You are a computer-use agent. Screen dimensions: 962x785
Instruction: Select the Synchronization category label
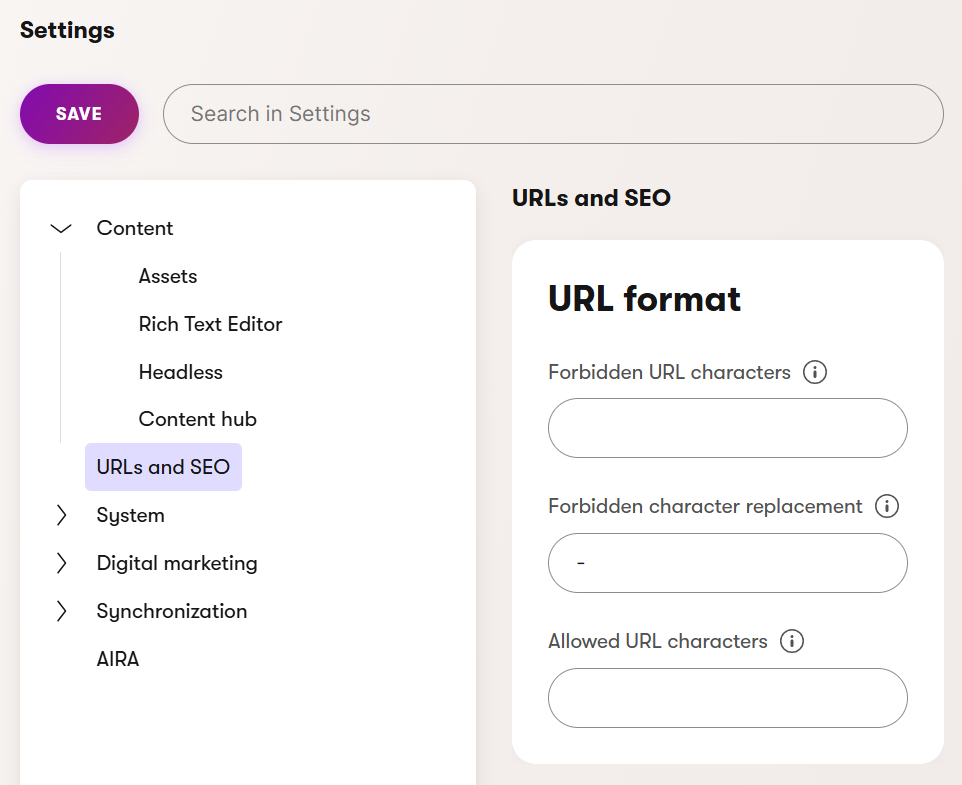[171, 612]
